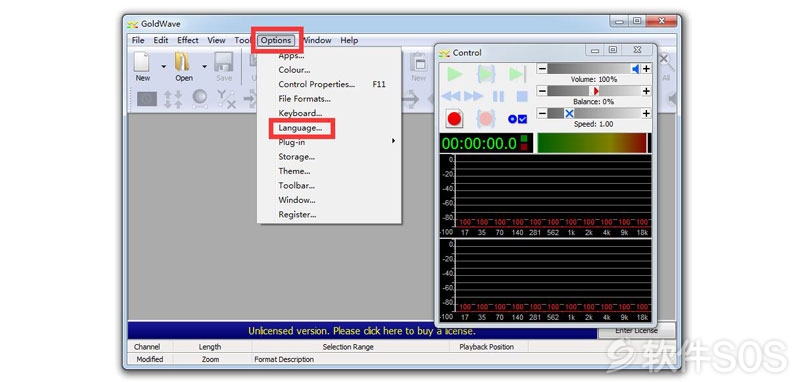This screenshot has height=382, width=800.
Task: Start recording with the red Record button
Action: click(x=454, y=119)
